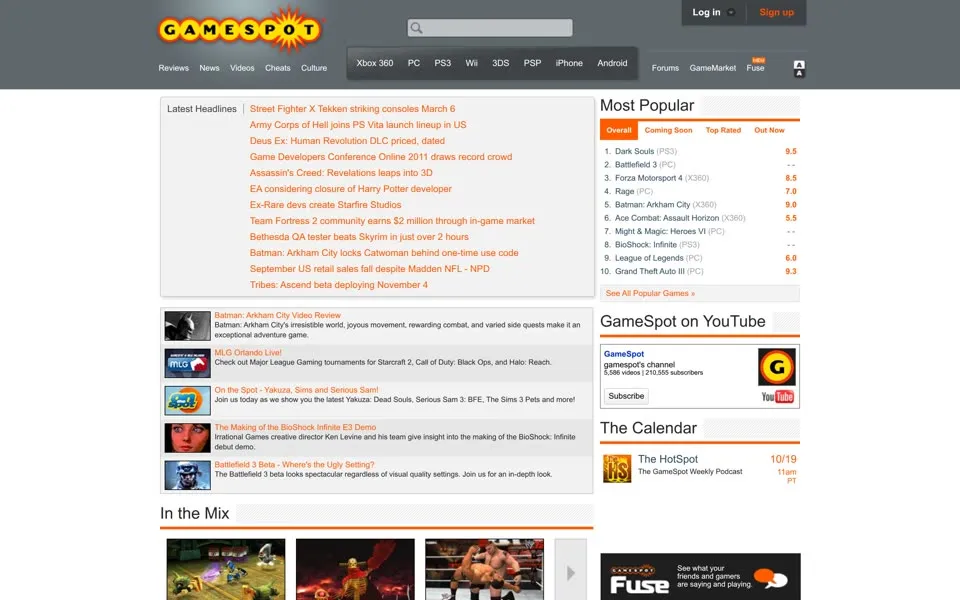Open Team Fortress 2 community headline
The image size is (960, 600).
click(392, 220)
